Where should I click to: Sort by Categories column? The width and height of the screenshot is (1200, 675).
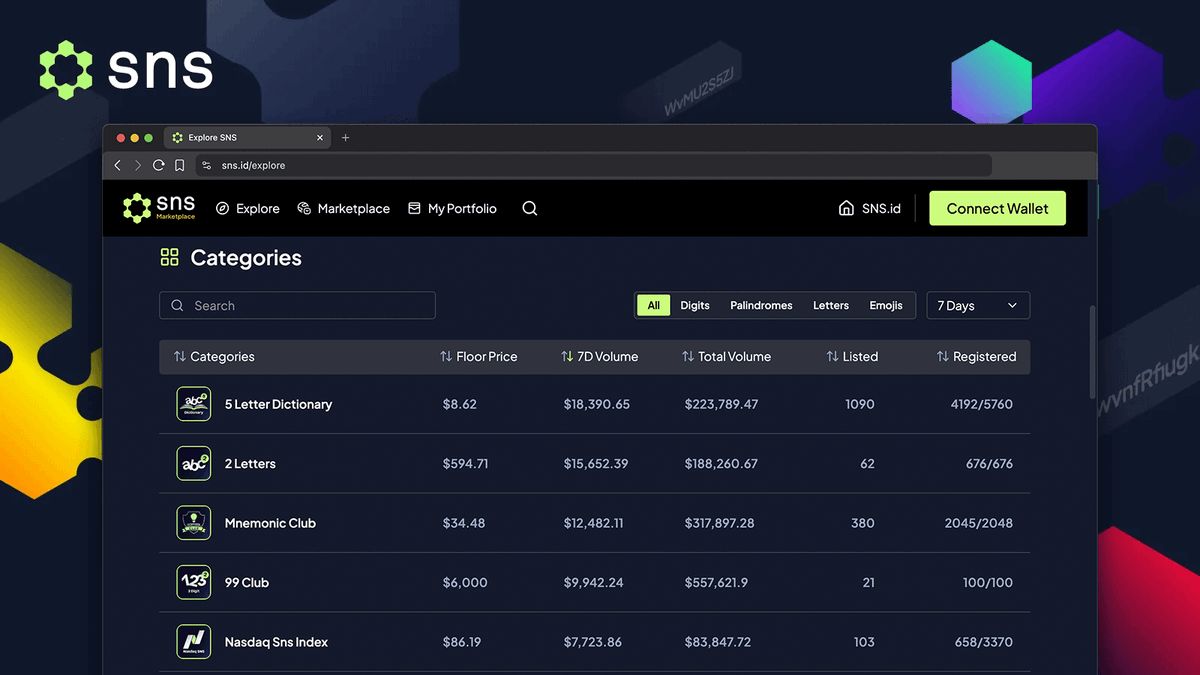coord(214,357)
